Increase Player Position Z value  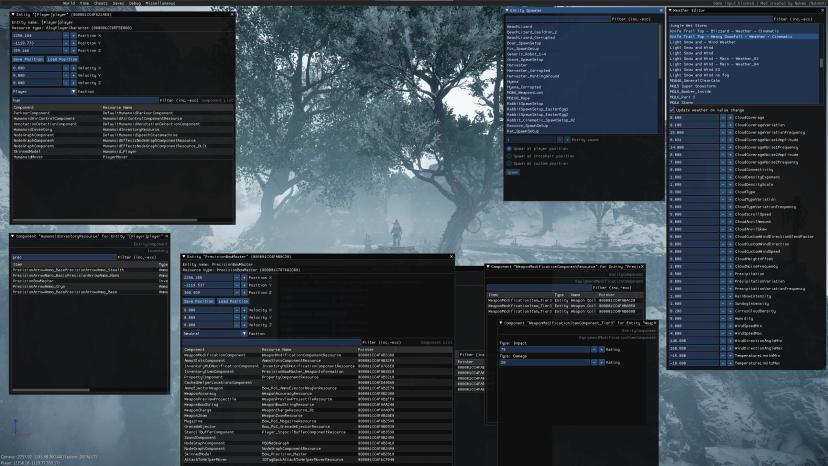73,50
